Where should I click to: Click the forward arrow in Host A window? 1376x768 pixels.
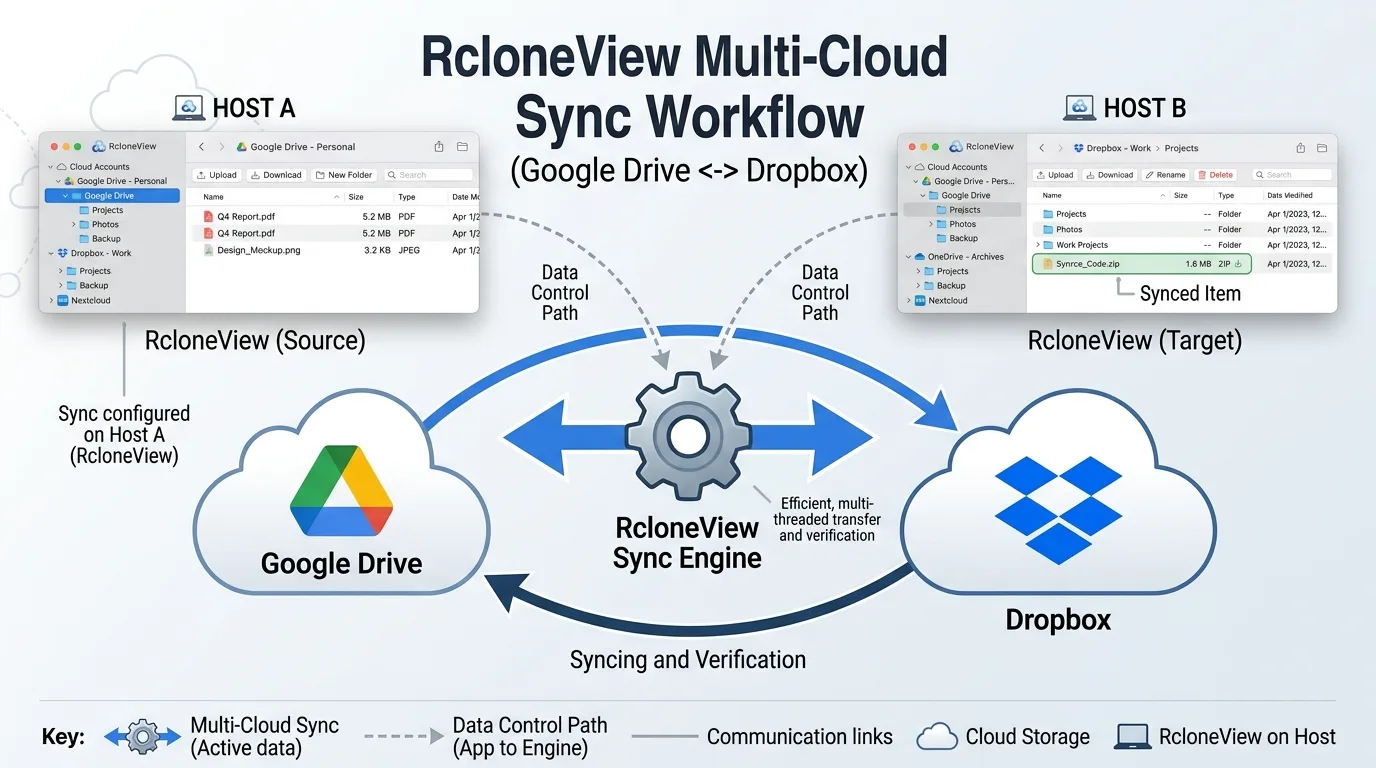coord(222,147)
